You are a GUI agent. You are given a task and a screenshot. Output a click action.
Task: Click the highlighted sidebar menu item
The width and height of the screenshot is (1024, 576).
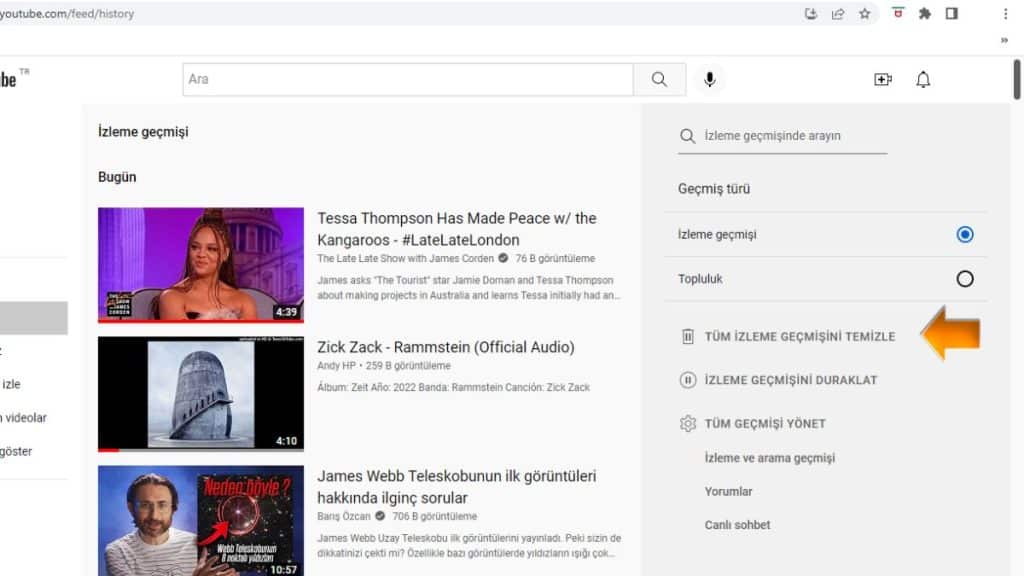[x=33, y=318]
